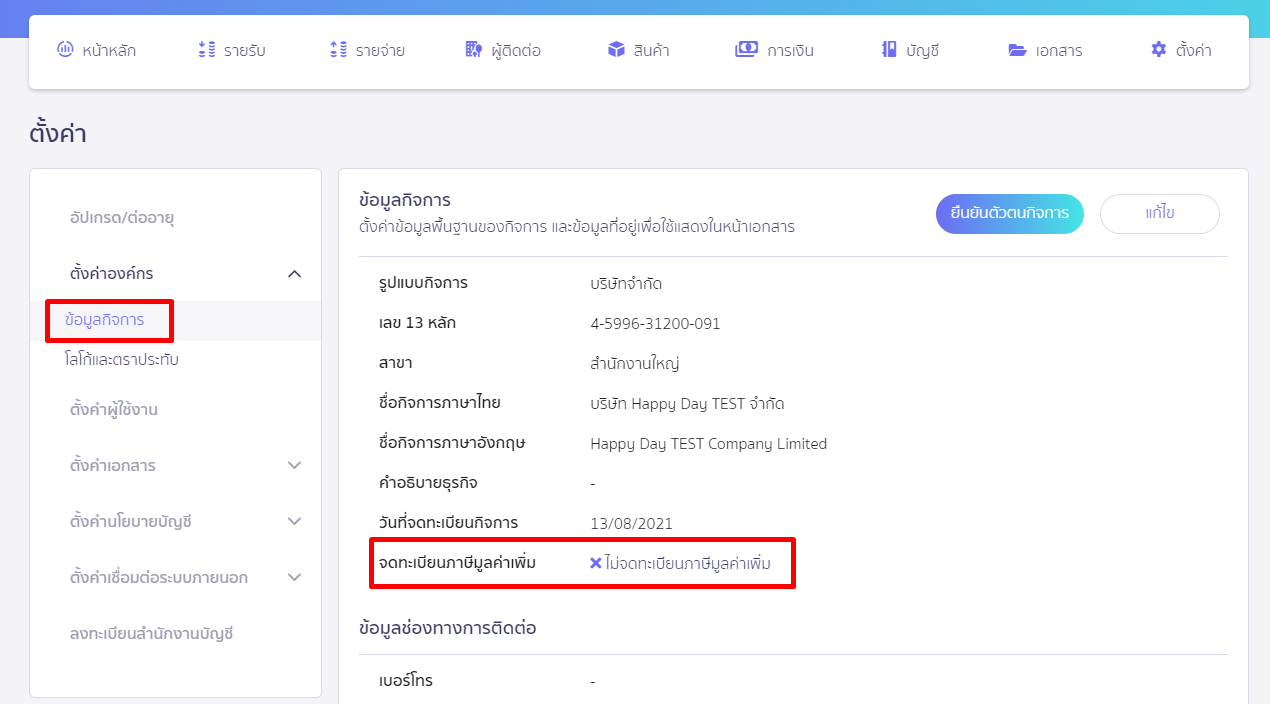Collapse the ตั้งค่าองค์กร section chevron
The height and width of the screenshot is (704, 1270).
pyautogui.click(x=294, y=274)
